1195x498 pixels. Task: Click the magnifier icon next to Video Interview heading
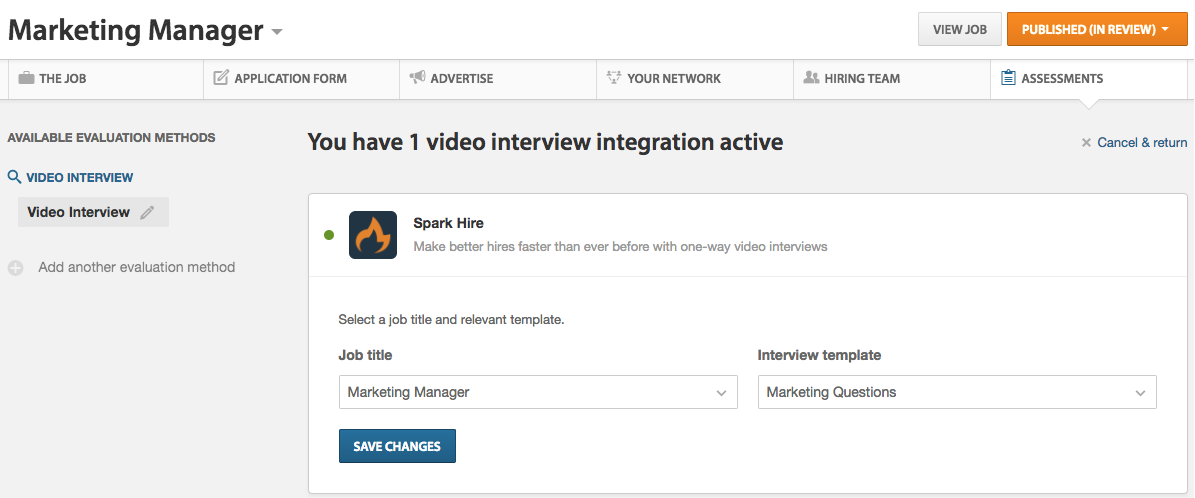tap(14, 177)
